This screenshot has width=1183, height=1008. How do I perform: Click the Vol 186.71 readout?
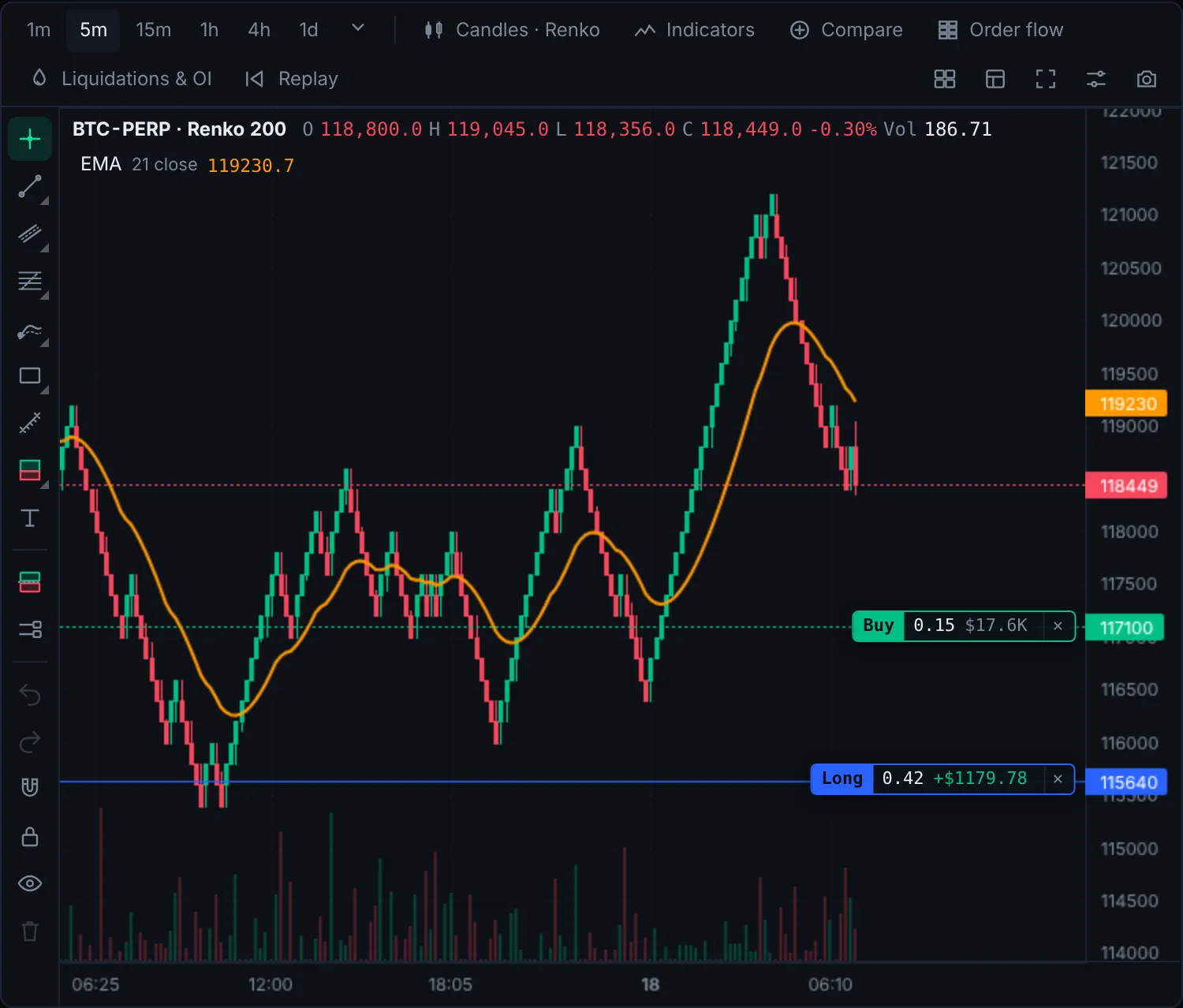click(938, 129)
